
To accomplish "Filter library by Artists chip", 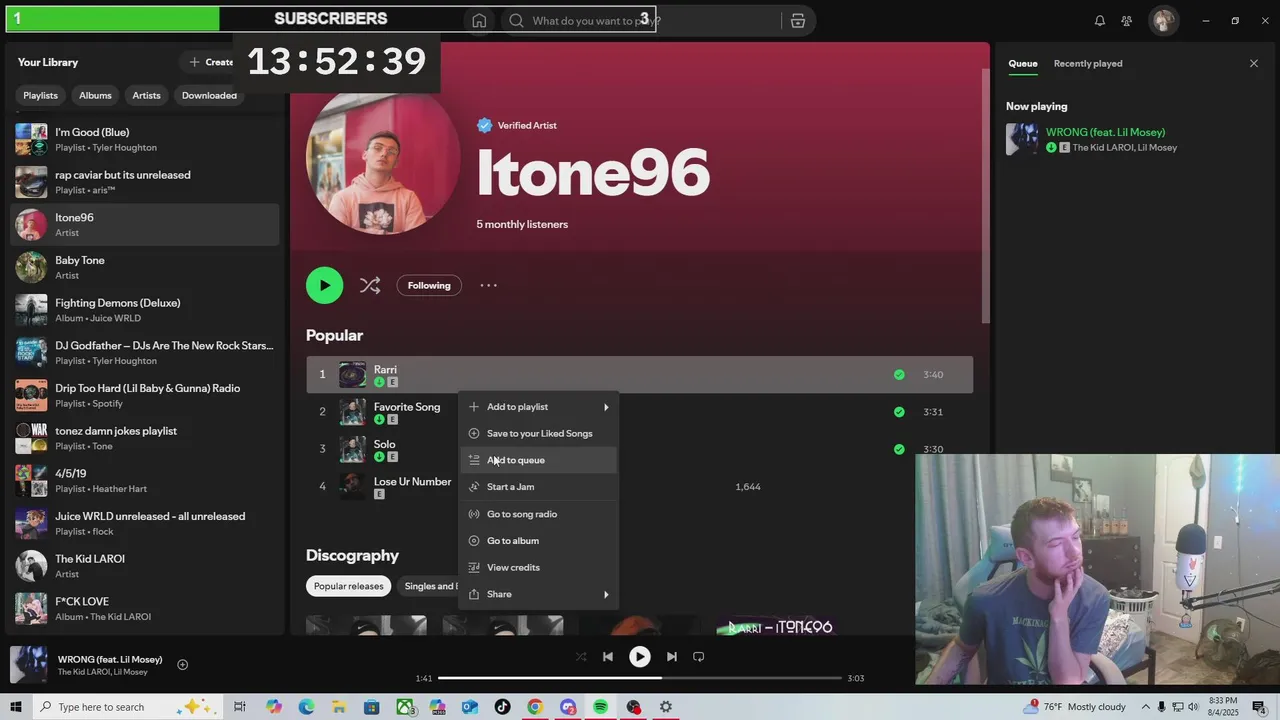I will 146,95.
